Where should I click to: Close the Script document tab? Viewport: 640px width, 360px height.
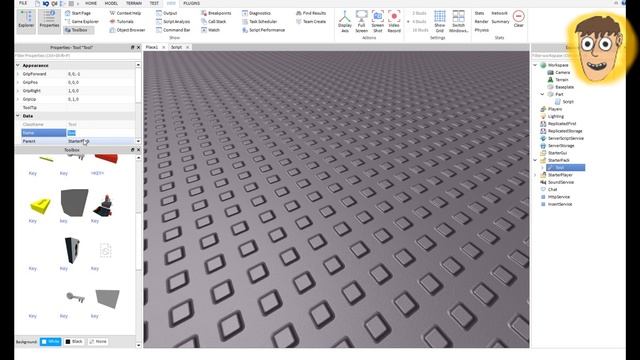point(187,47)
